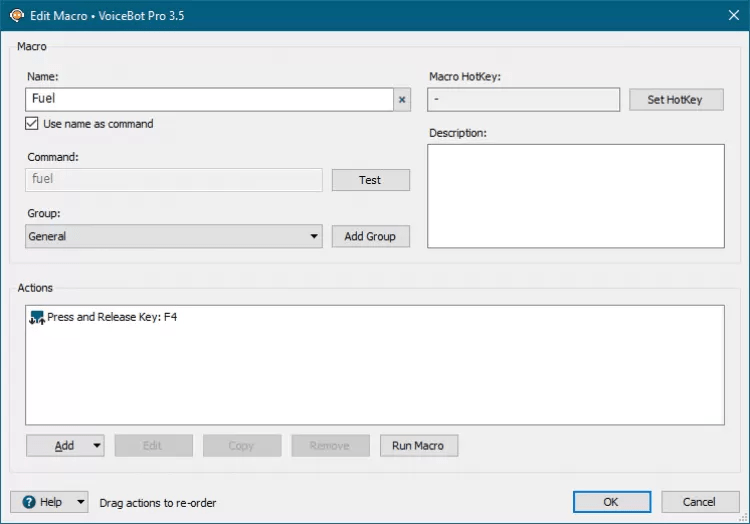Click inside the Description text box

pos(575,196)
